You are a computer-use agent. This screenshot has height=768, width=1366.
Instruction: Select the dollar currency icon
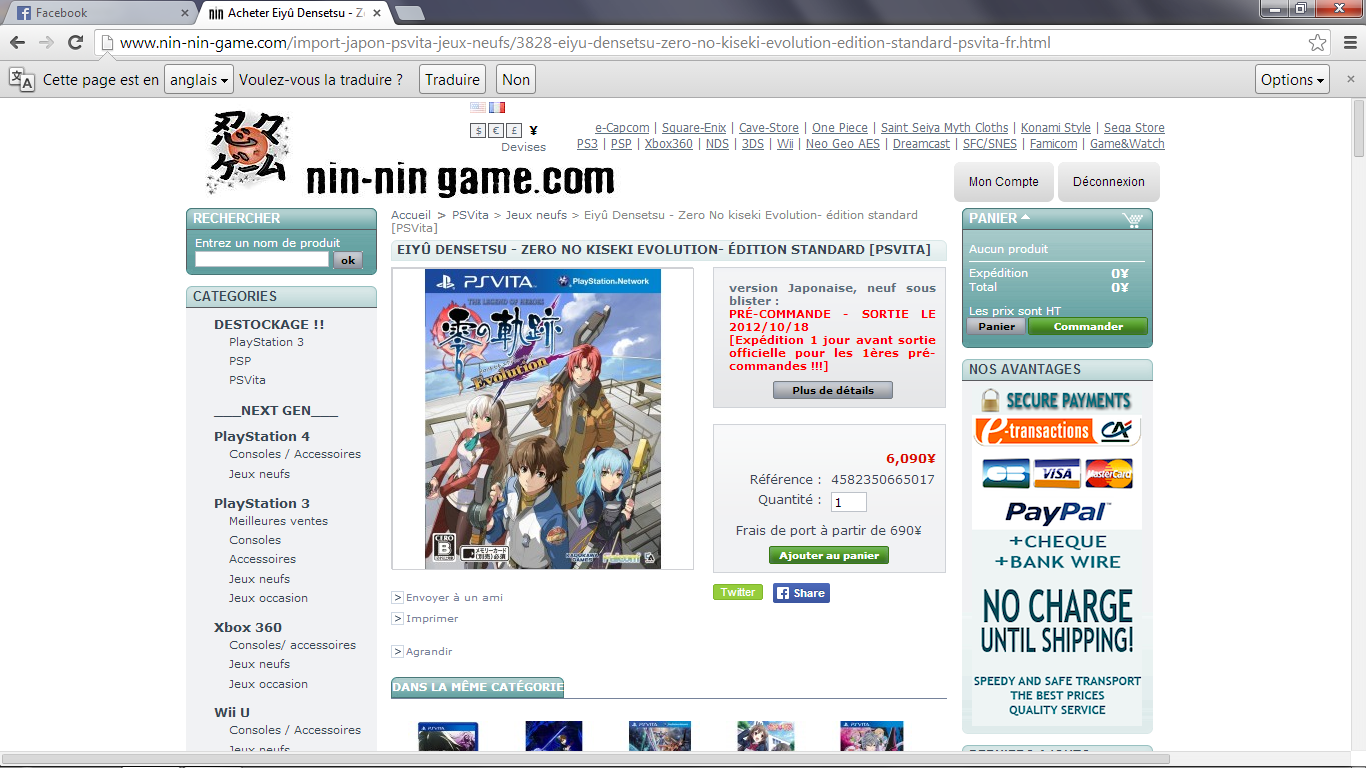click(478, 130)
